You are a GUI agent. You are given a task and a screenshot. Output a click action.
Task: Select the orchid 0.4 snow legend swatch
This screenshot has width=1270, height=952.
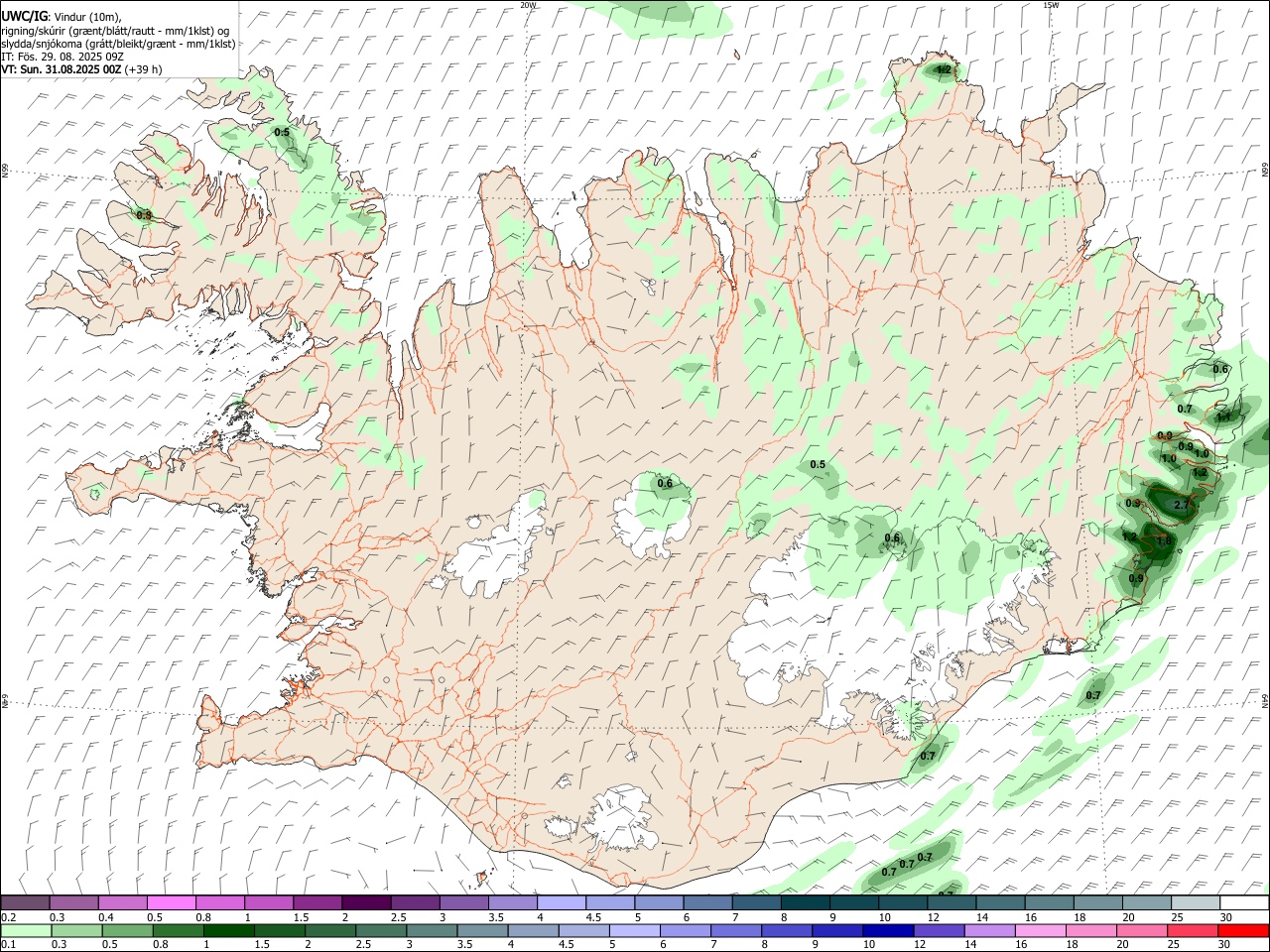click(123, 902)
